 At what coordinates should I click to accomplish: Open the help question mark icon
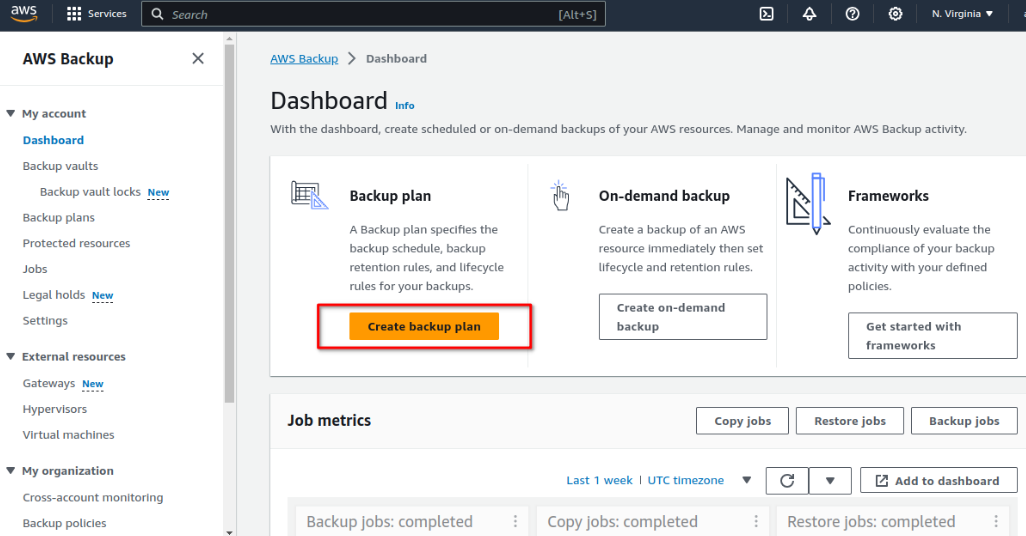click(x=852, y=14)
